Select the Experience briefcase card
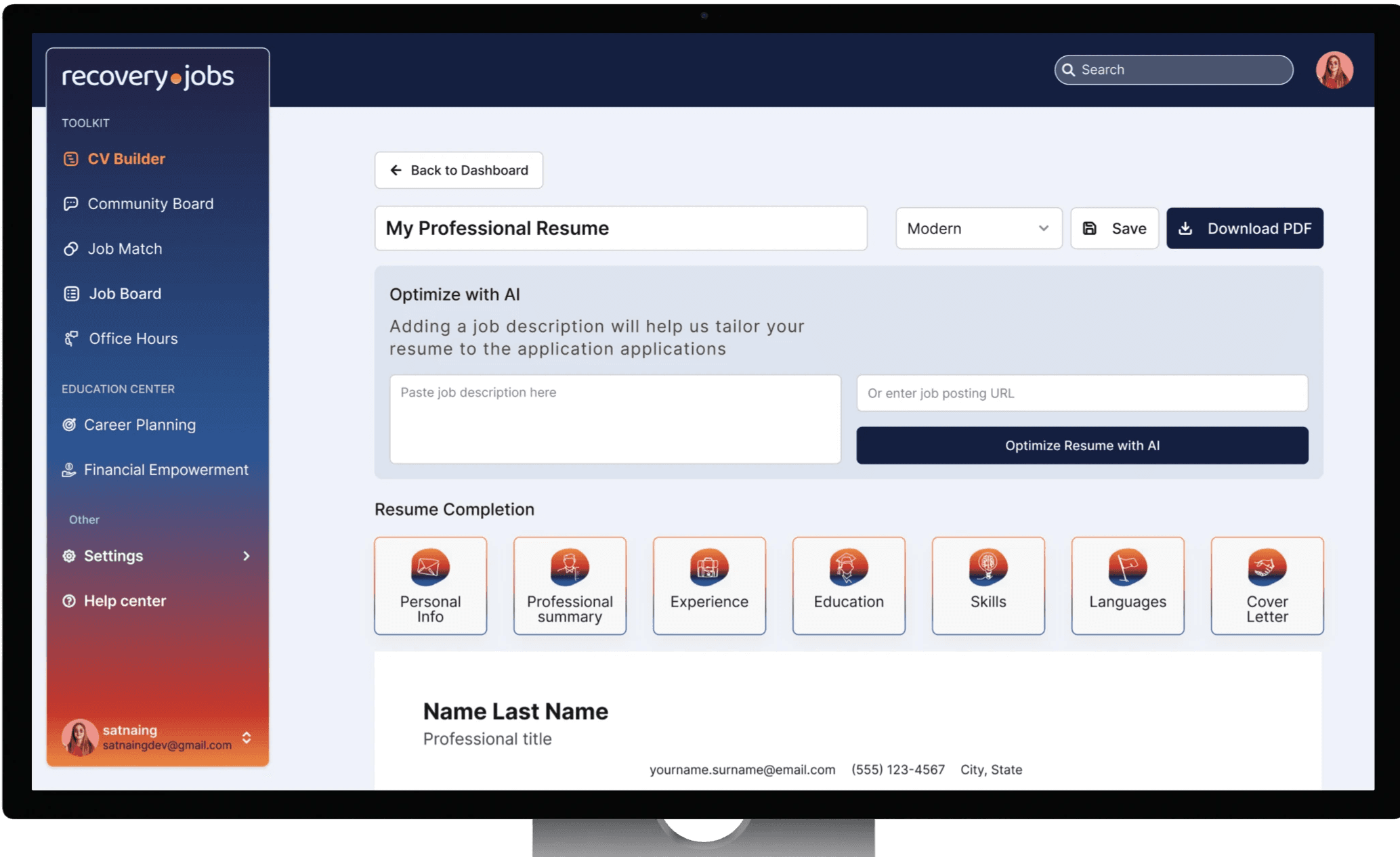 click(709, 586)
